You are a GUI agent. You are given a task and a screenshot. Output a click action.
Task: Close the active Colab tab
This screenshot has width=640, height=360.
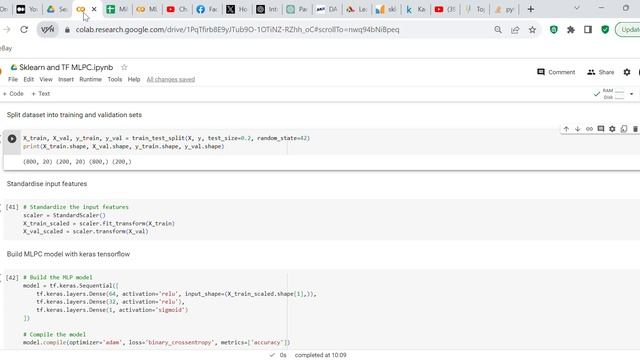94,9
